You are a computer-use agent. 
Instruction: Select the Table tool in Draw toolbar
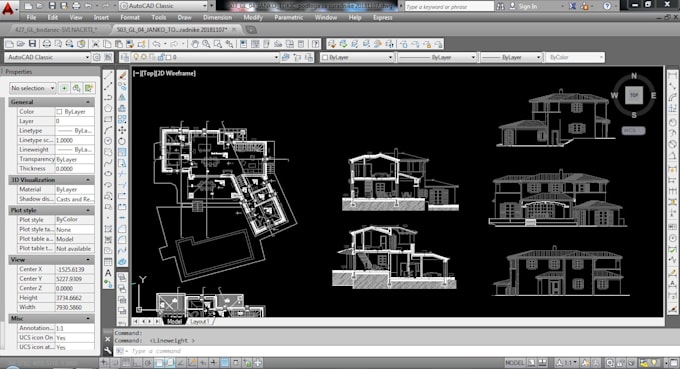tap(108, 262)
